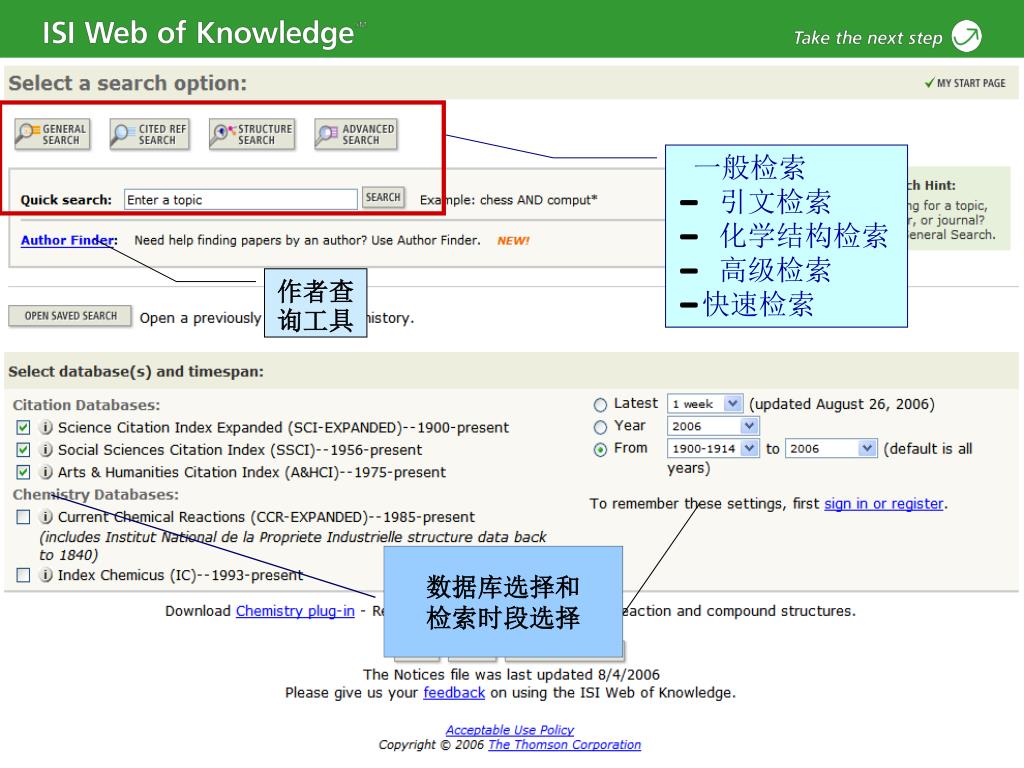Show info for Social Sciences Citation Index
Image resolution: width=1024 pixels, height=768 pixels.
point(46,450)
